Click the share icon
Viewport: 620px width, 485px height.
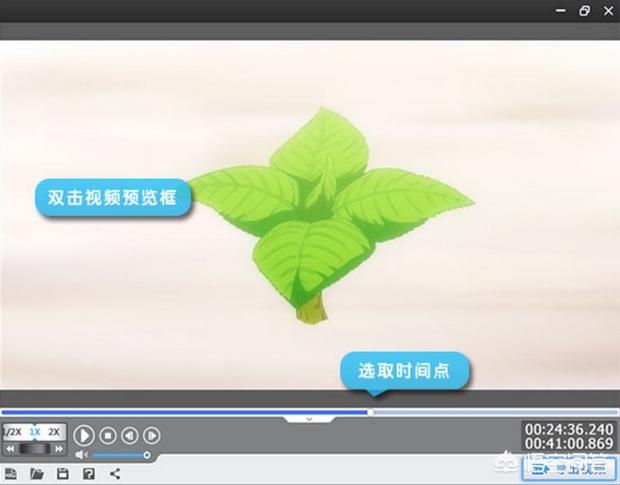click(x=114, y=472)
